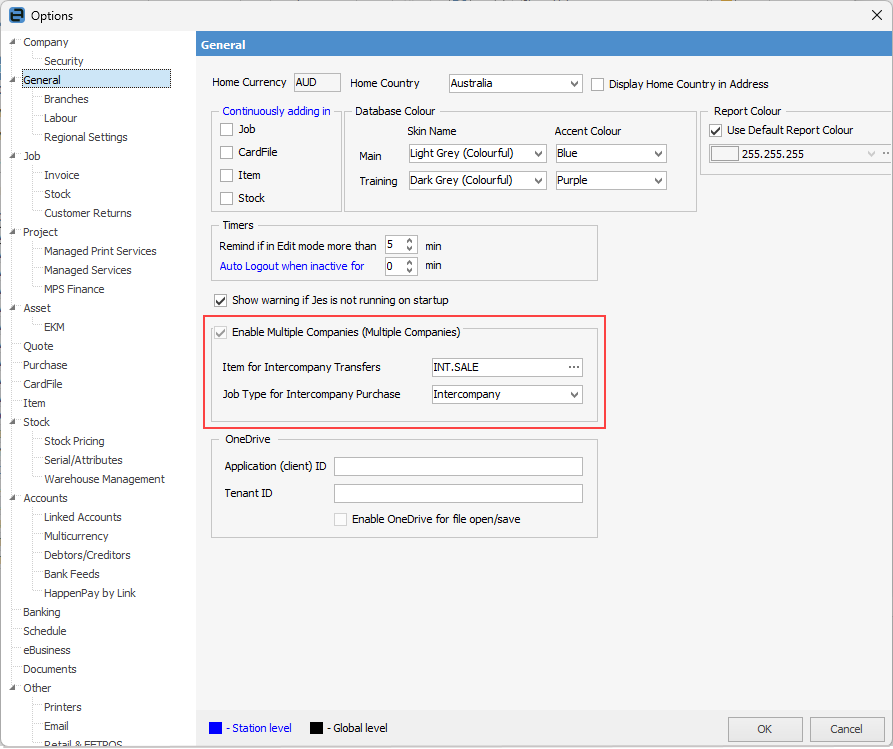Collapse the Accounts tree node

tap(13, 499)
